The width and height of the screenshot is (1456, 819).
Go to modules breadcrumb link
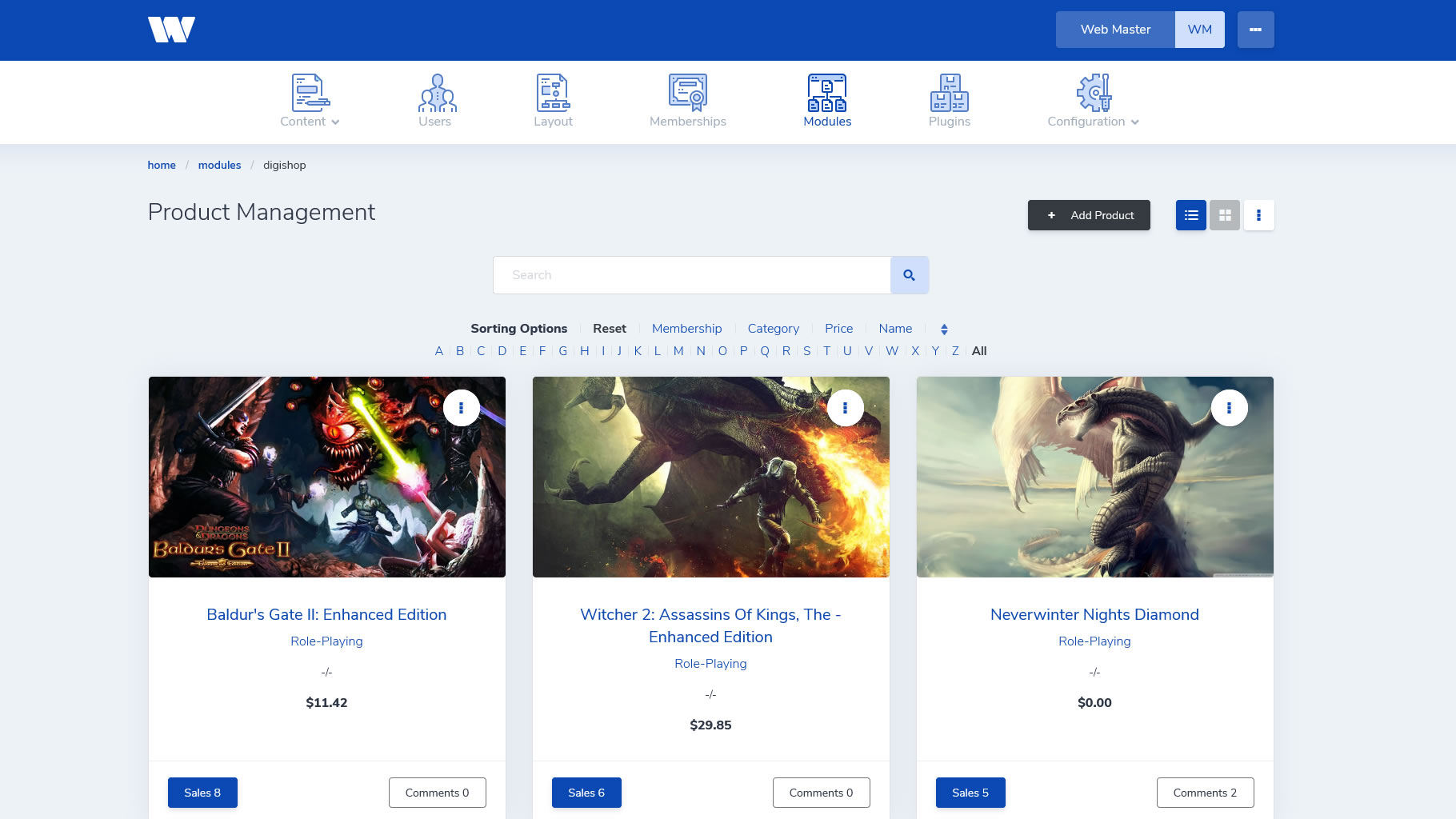[x=219, y=166]
